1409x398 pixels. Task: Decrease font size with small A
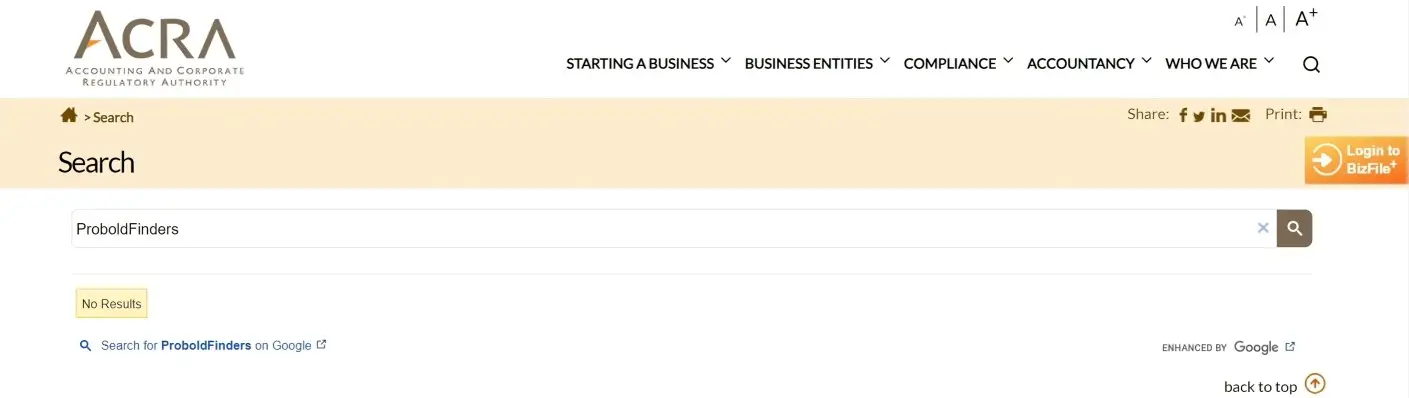1240,21
